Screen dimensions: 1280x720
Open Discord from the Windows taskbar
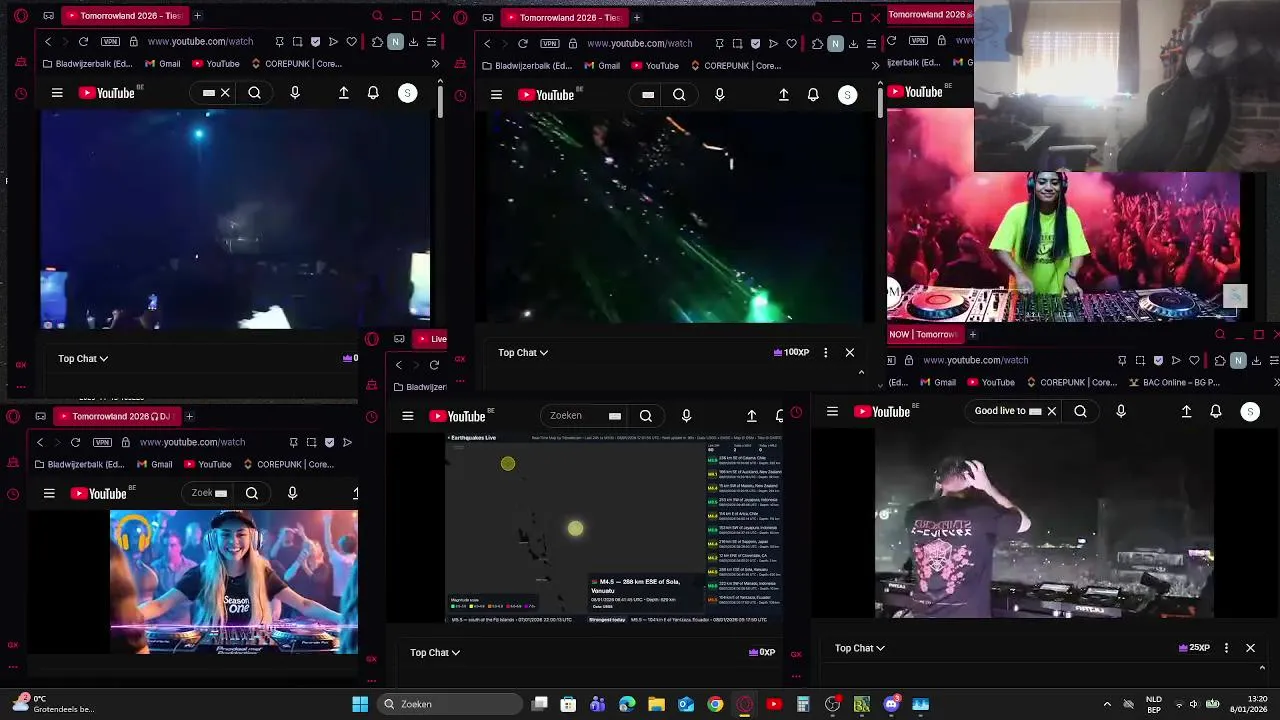click(x=891, y=704)
